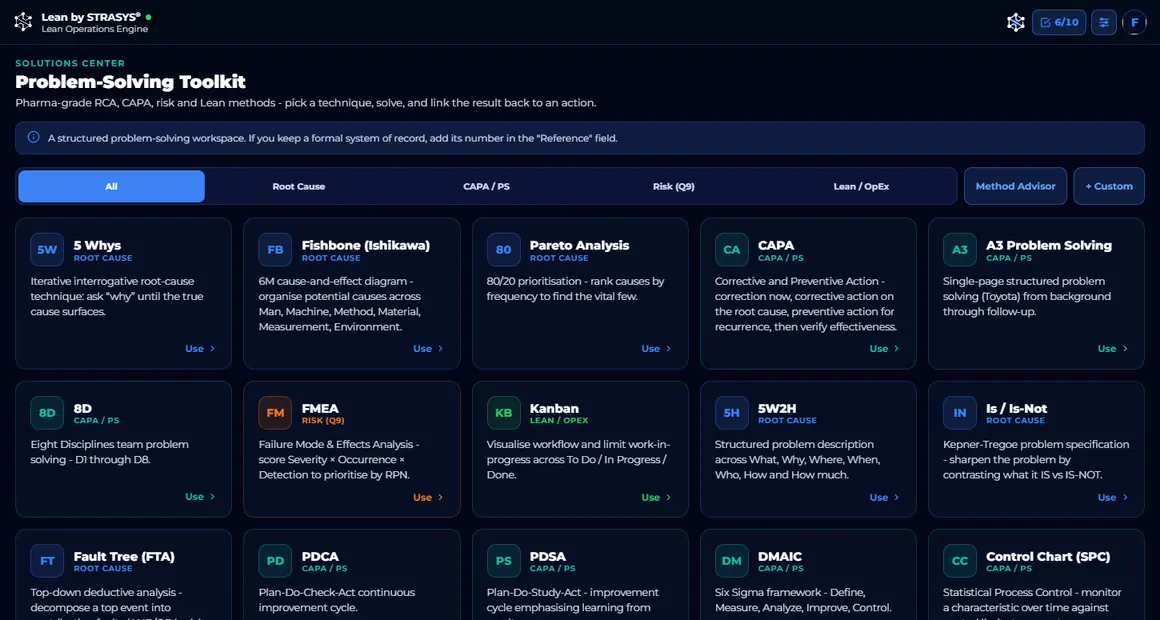This screenshot has width=1160, height=620.
Task: Click the DM icon on DMAIC card
Action: 732,561
